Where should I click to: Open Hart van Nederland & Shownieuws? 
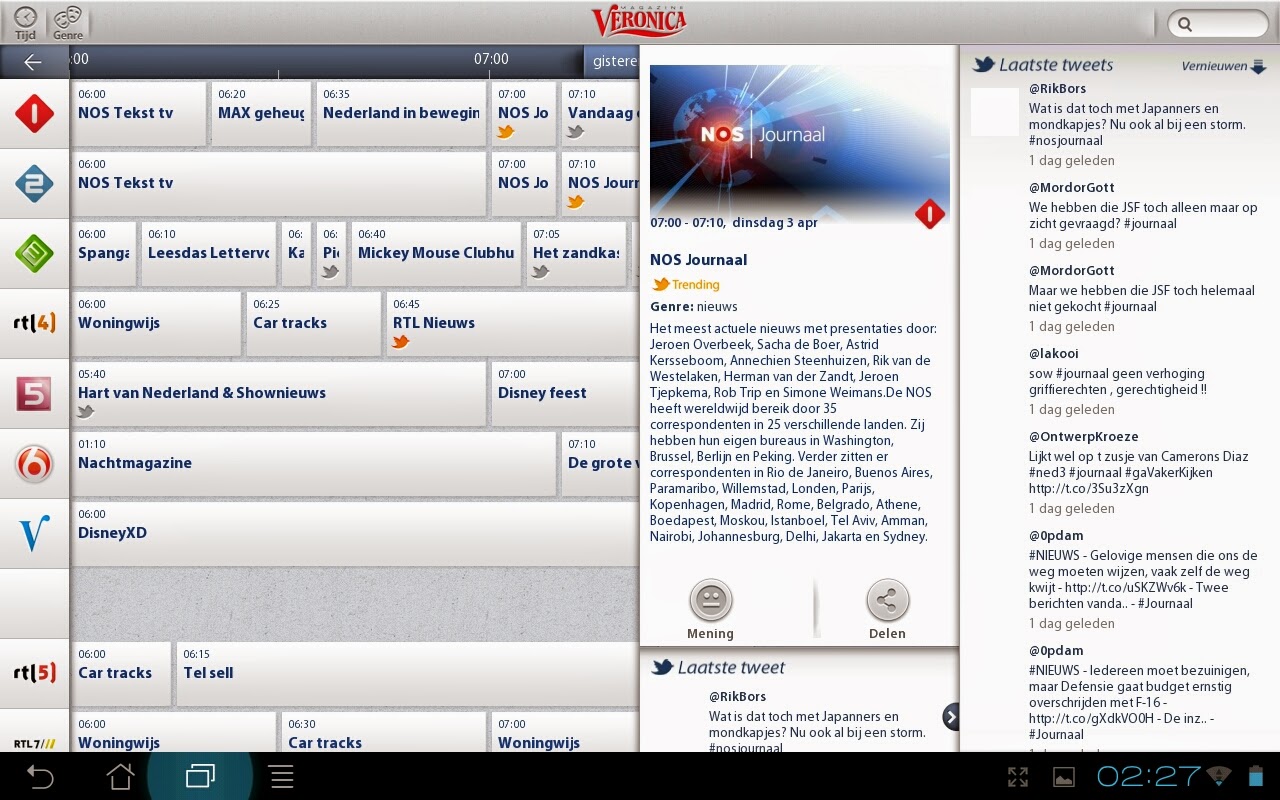click(x=279, y=394)
